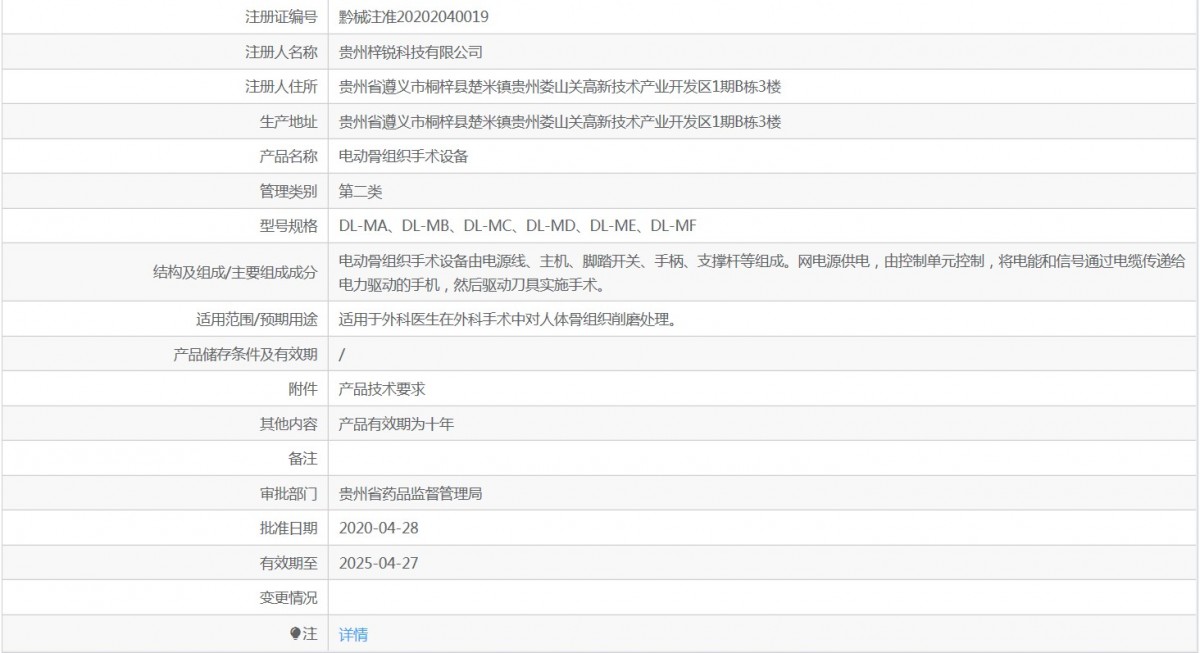The height and width of the screenshot is (653, 1200).
Task: Open the 详情 link in the 注 row
Action: pyautogui.click(x=353, y=634)
